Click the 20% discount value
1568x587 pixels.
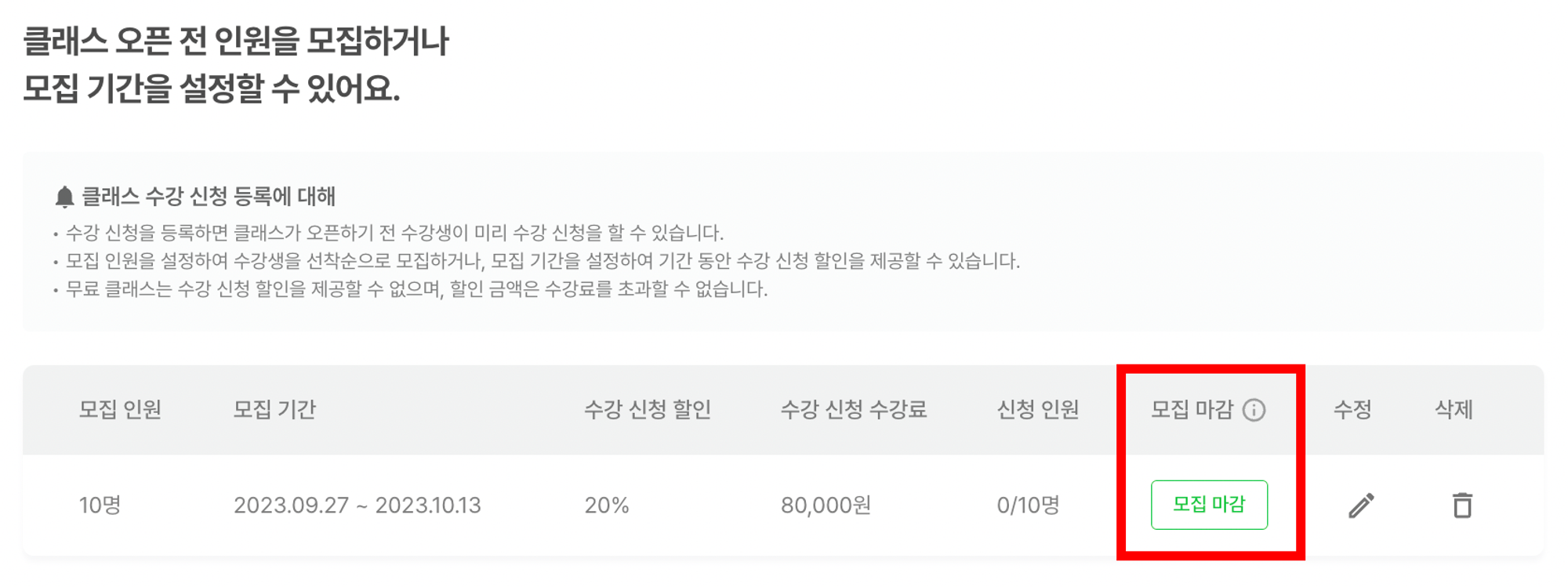coord(606,505)
